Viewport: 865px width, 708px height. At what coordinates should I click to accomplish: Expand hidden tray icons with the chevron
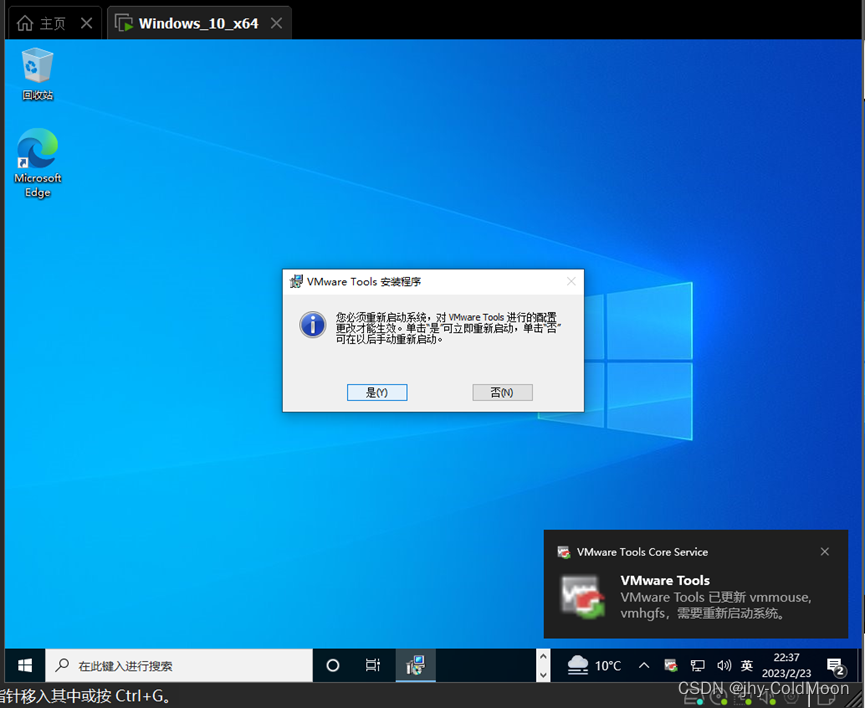click(644, 665)
